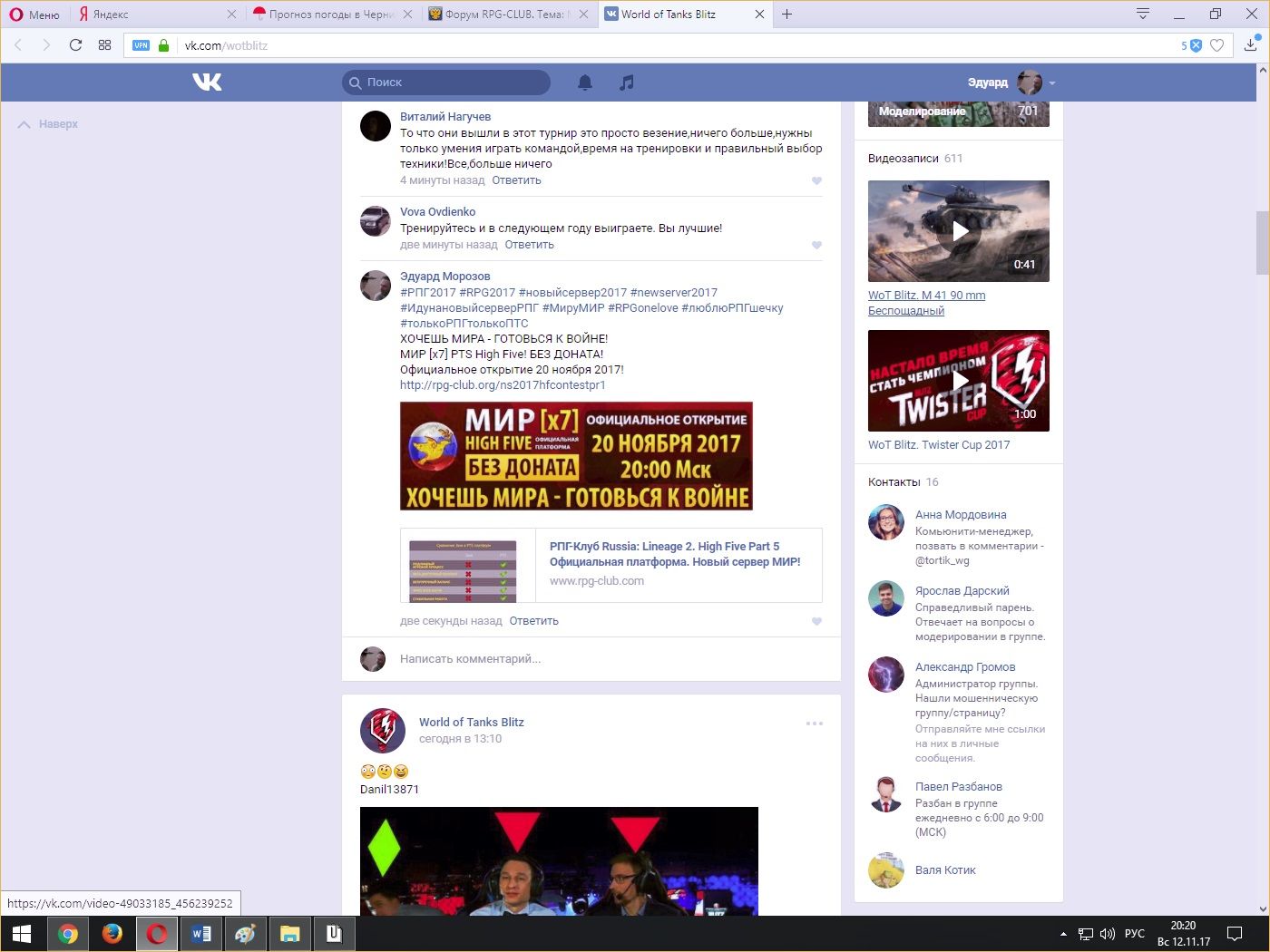Open Opera speed dial grid icon
Image resolution: width=1270 pixels, height=952 pixels.
click(104, 45)
